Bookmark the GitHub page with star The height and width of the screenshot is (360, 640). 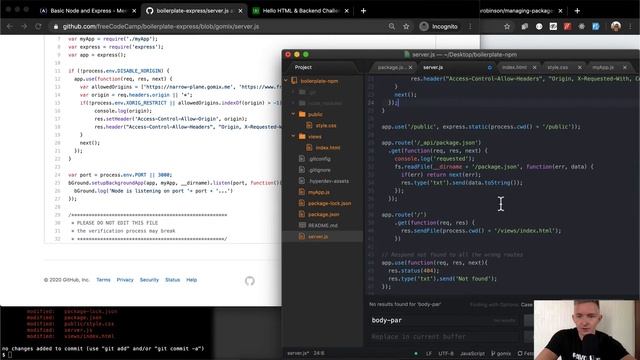click(x=406, y=27)
